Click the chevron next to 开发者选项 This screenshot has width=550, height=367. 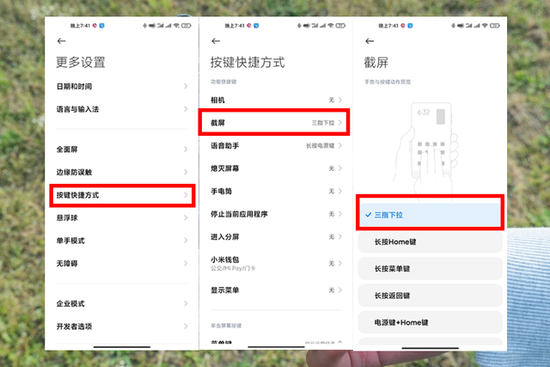pyautogui.click(x=186, y=326)
